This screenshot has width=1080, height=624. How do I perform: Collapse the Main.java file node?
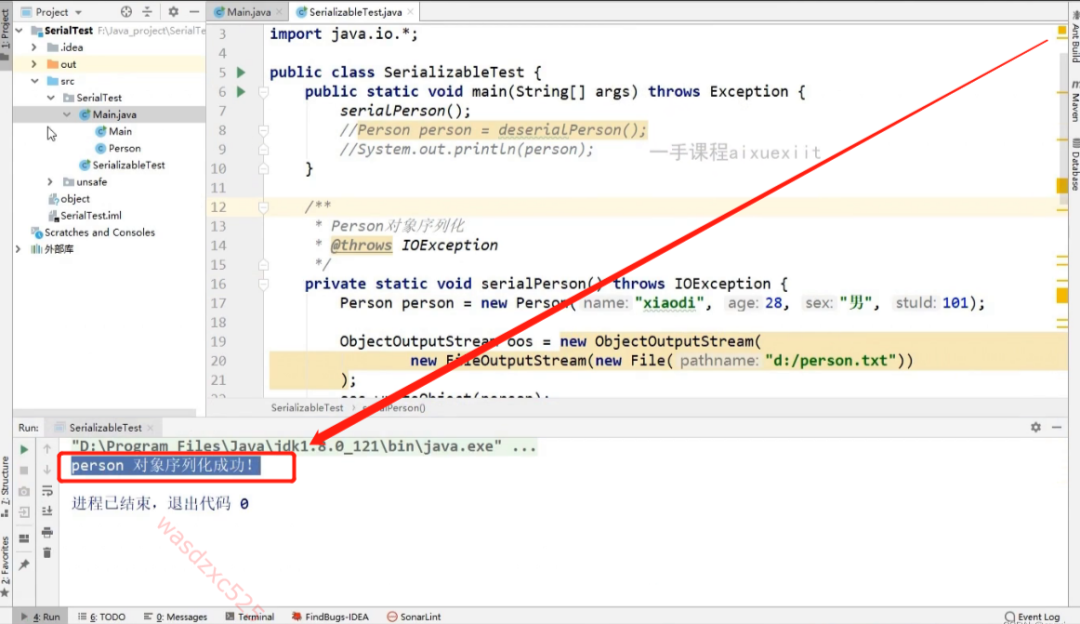click(x=67, y=114)
